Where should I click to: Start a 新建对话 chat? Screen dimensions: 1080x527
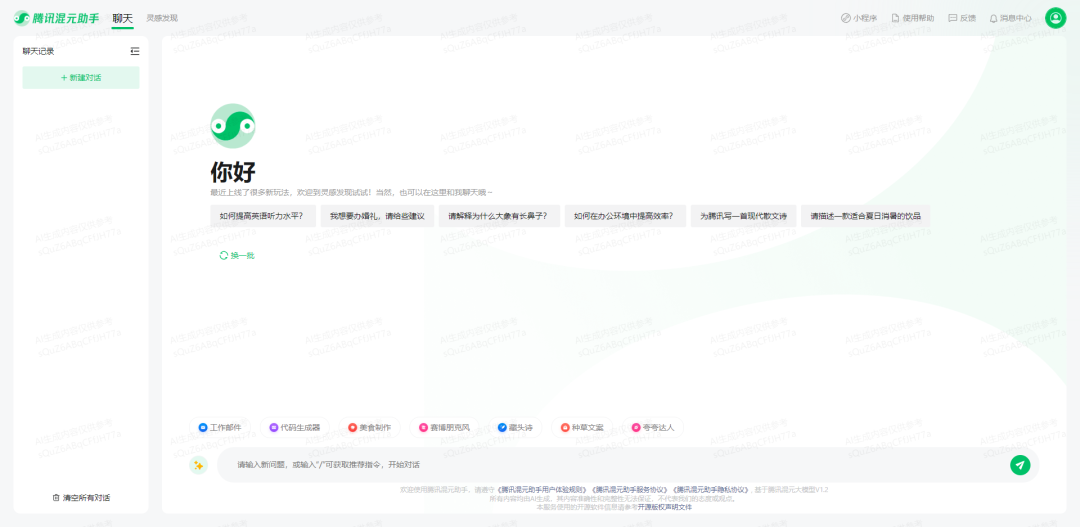81,78
